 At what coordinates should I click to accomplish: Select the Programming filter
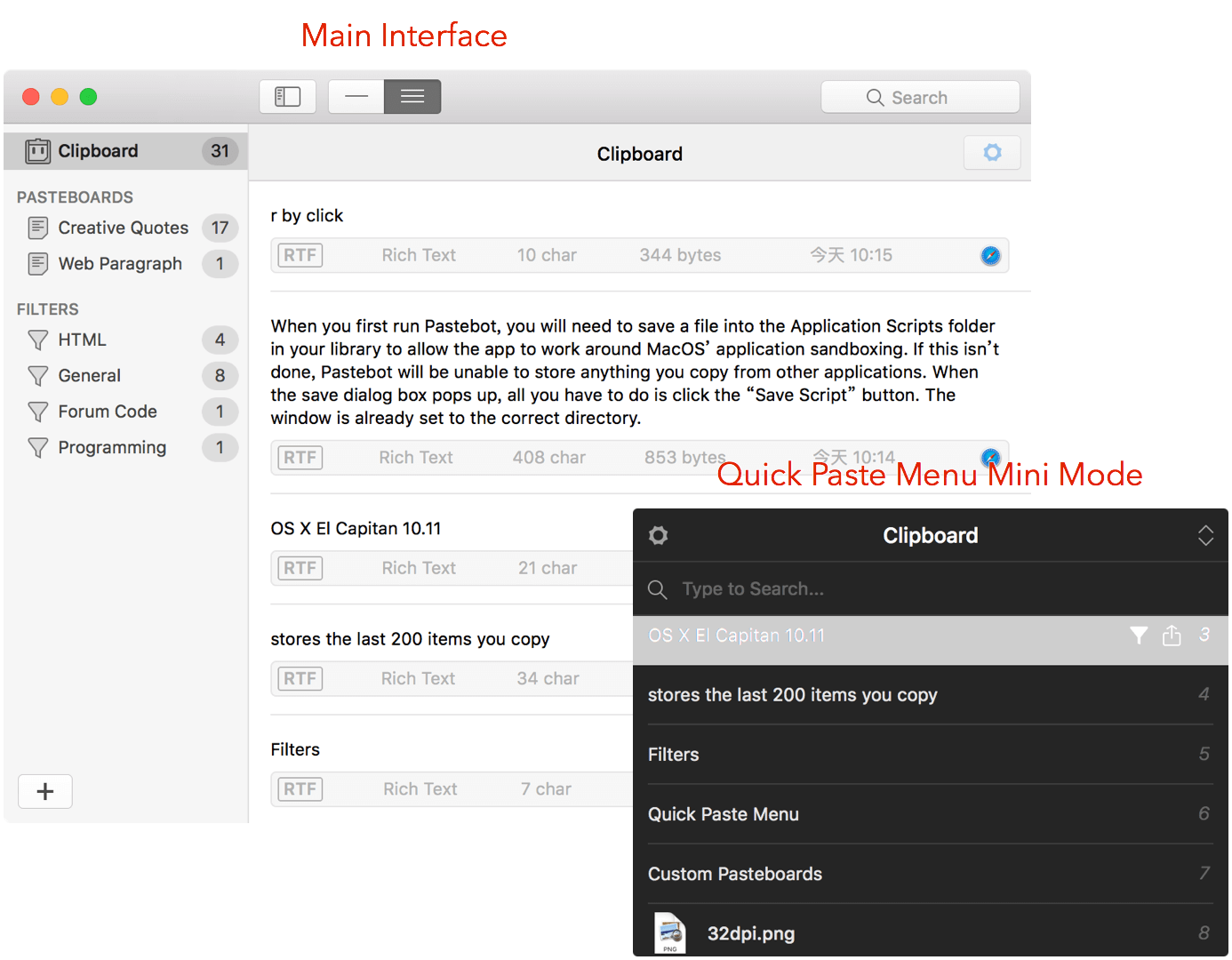125,447
